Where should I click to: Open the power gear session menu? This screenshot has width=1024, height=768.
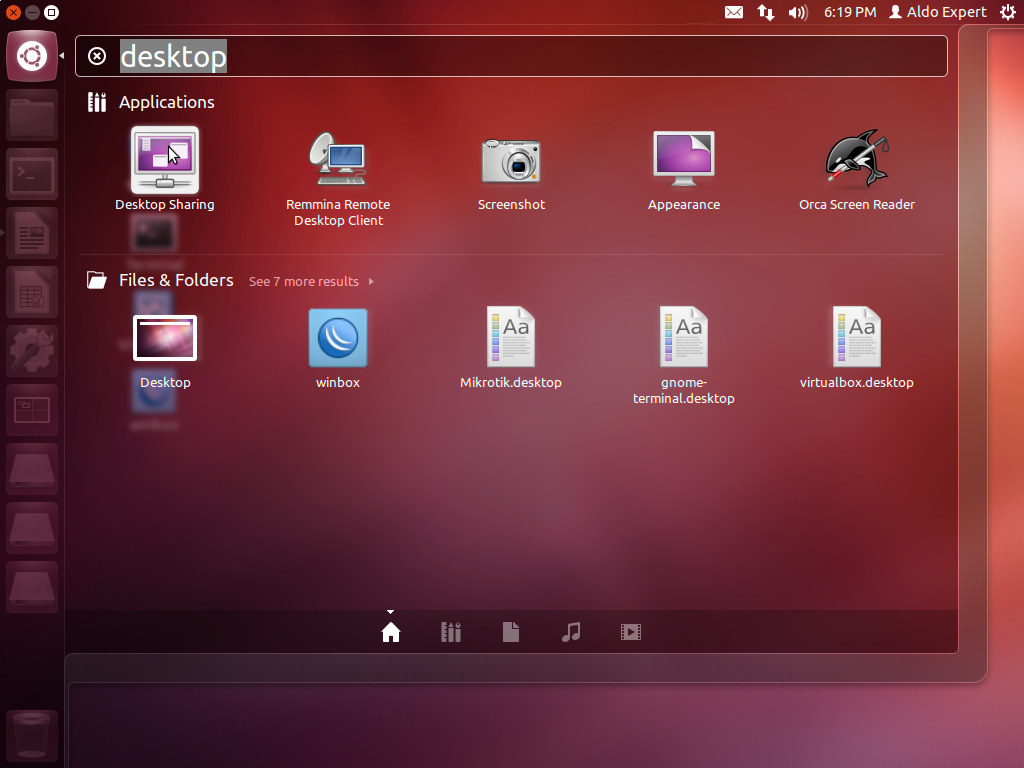pyautogui.click(x=1008, y=12)
